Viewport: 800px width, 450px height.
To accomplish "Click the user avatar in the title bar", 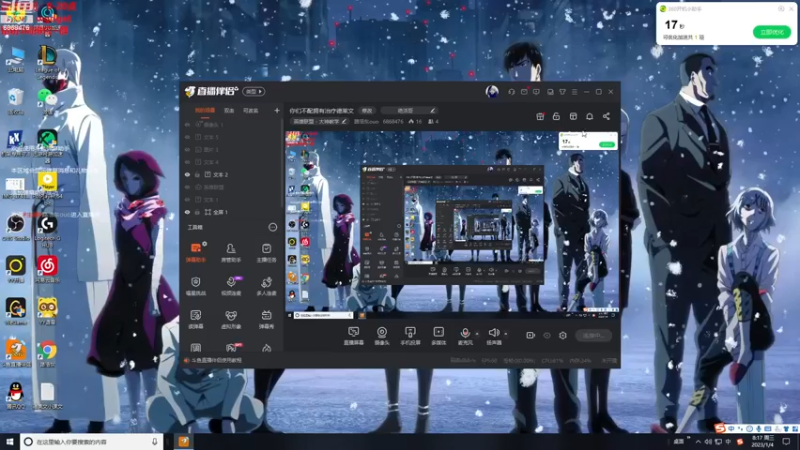I will (x=492, y=92).
